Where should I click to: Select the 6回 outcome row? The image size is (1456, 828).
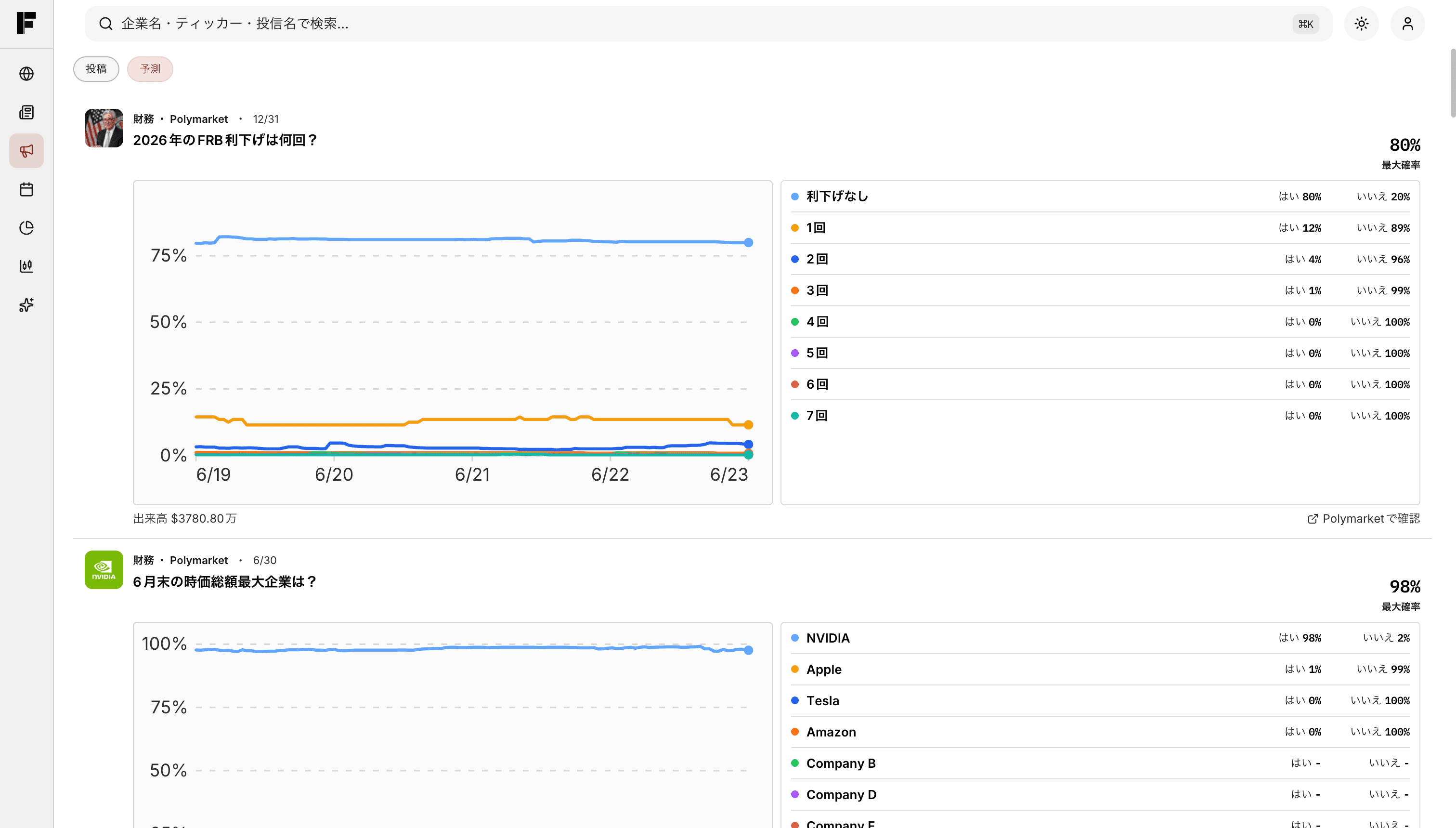1100,384
